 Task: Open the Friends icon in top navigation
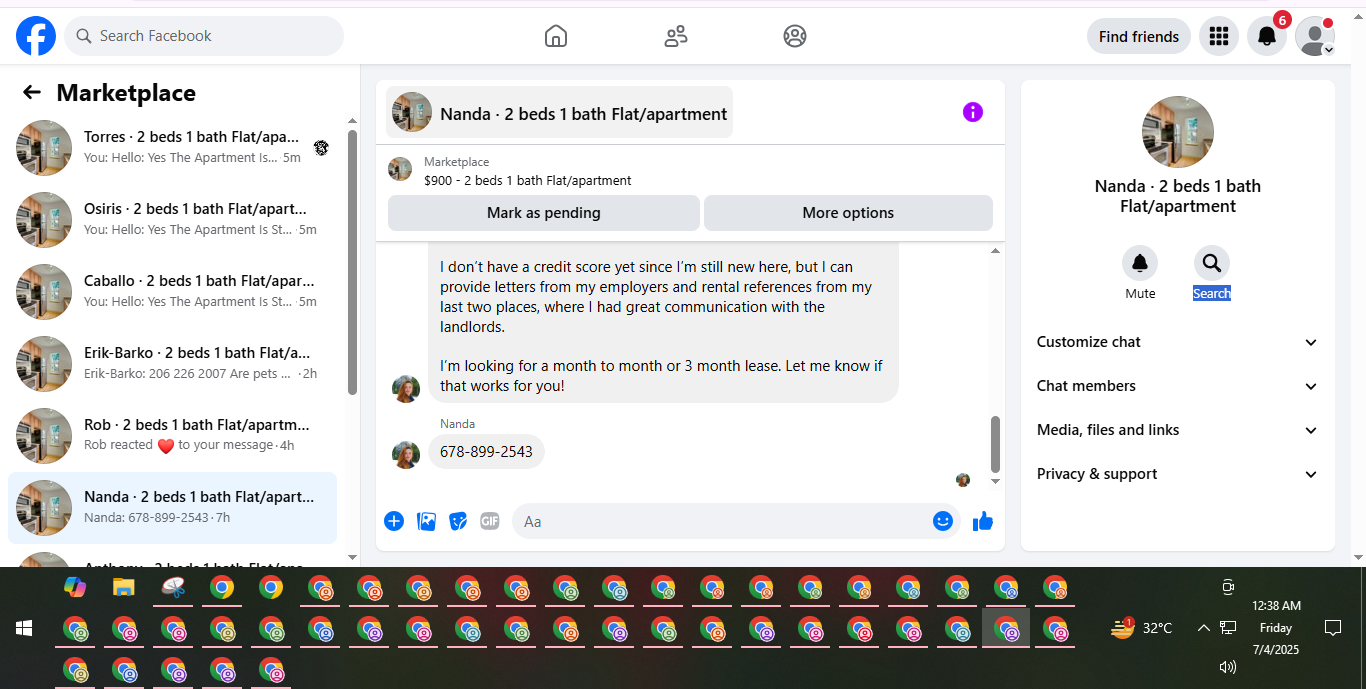[676, 36]
